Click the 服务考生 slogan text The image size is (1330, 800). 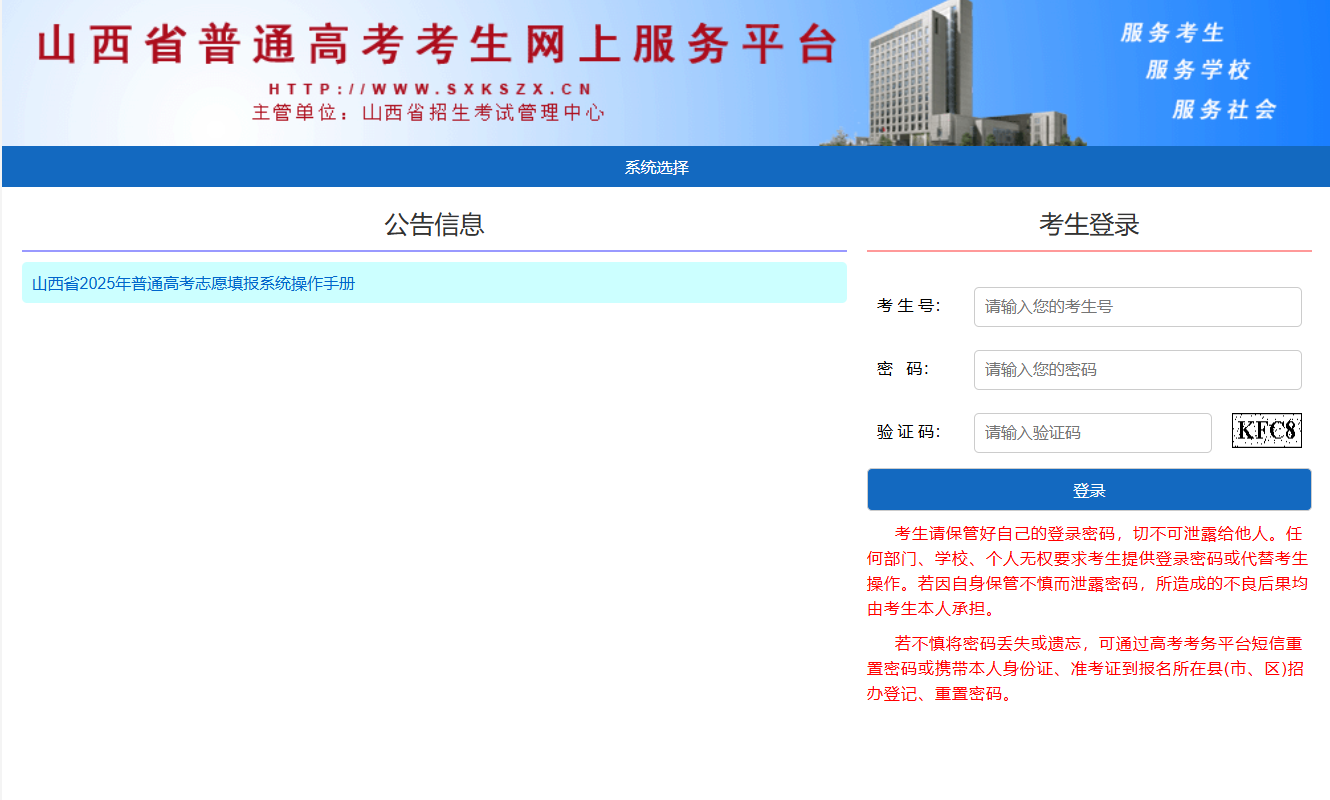click(x=1172, y=33)
